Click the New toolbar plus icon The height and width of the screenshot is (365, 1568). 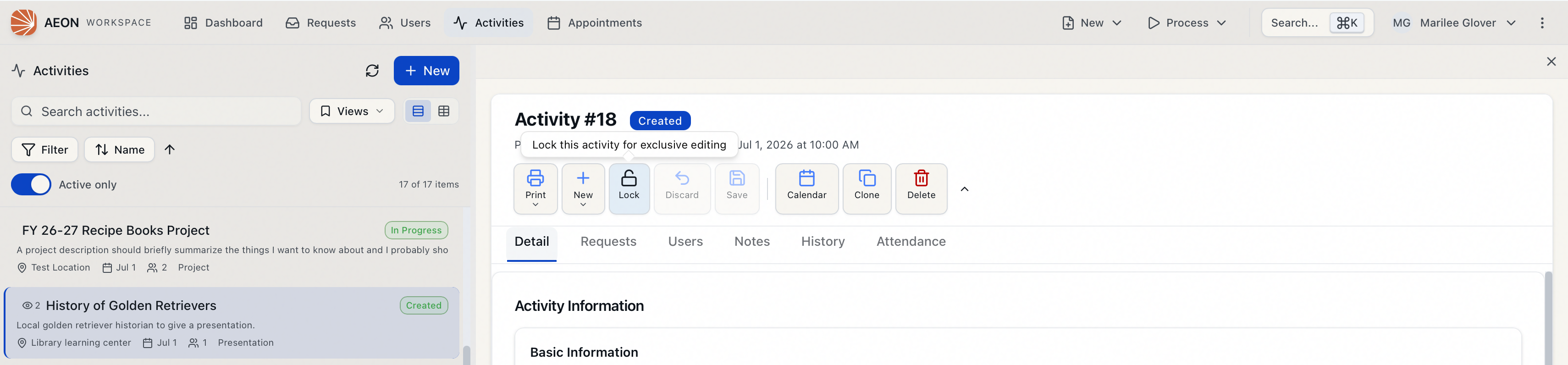(583, 178)
